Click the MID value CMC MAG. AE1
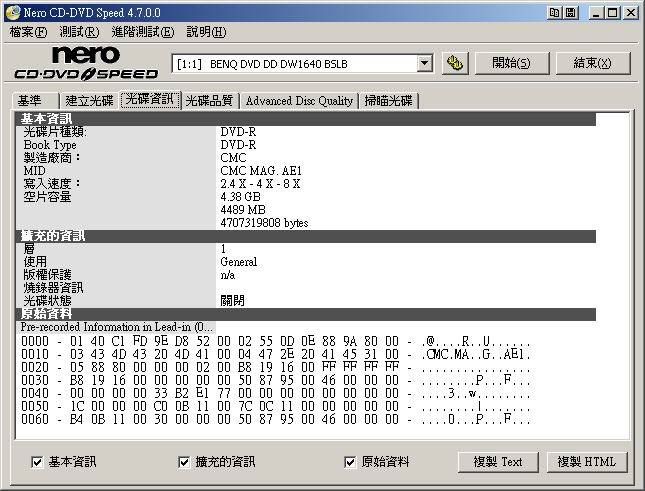The image size is (645, 491). click(261, 171)
